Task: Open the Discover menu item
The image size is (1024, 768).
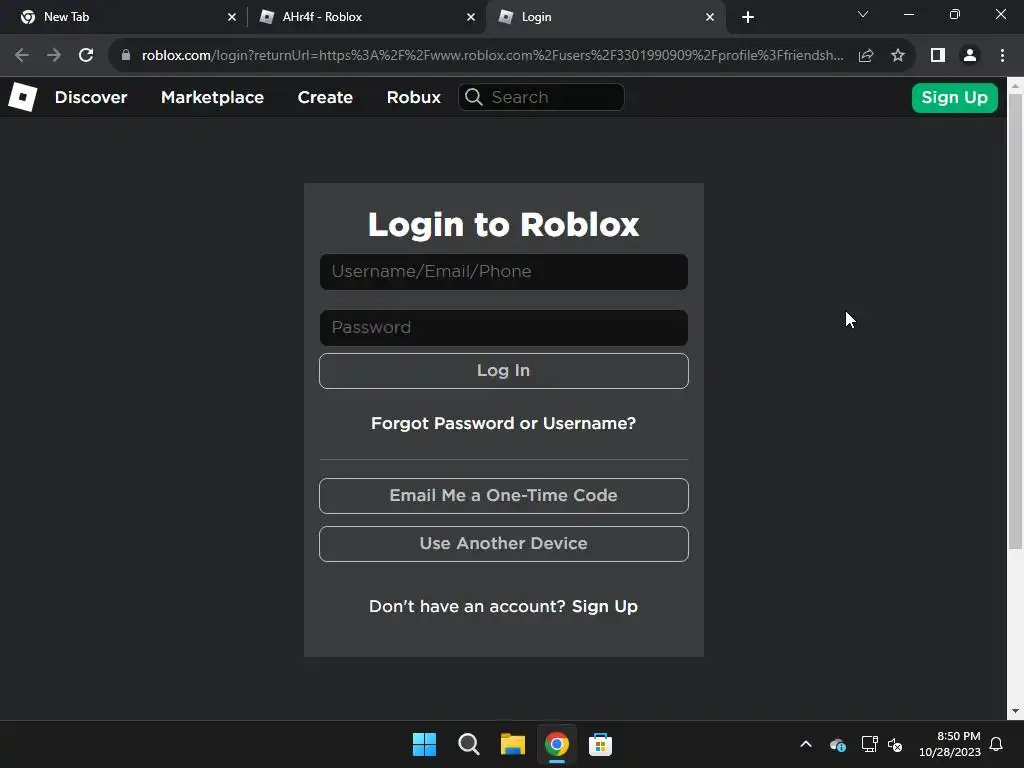Action: coord(91,97)
